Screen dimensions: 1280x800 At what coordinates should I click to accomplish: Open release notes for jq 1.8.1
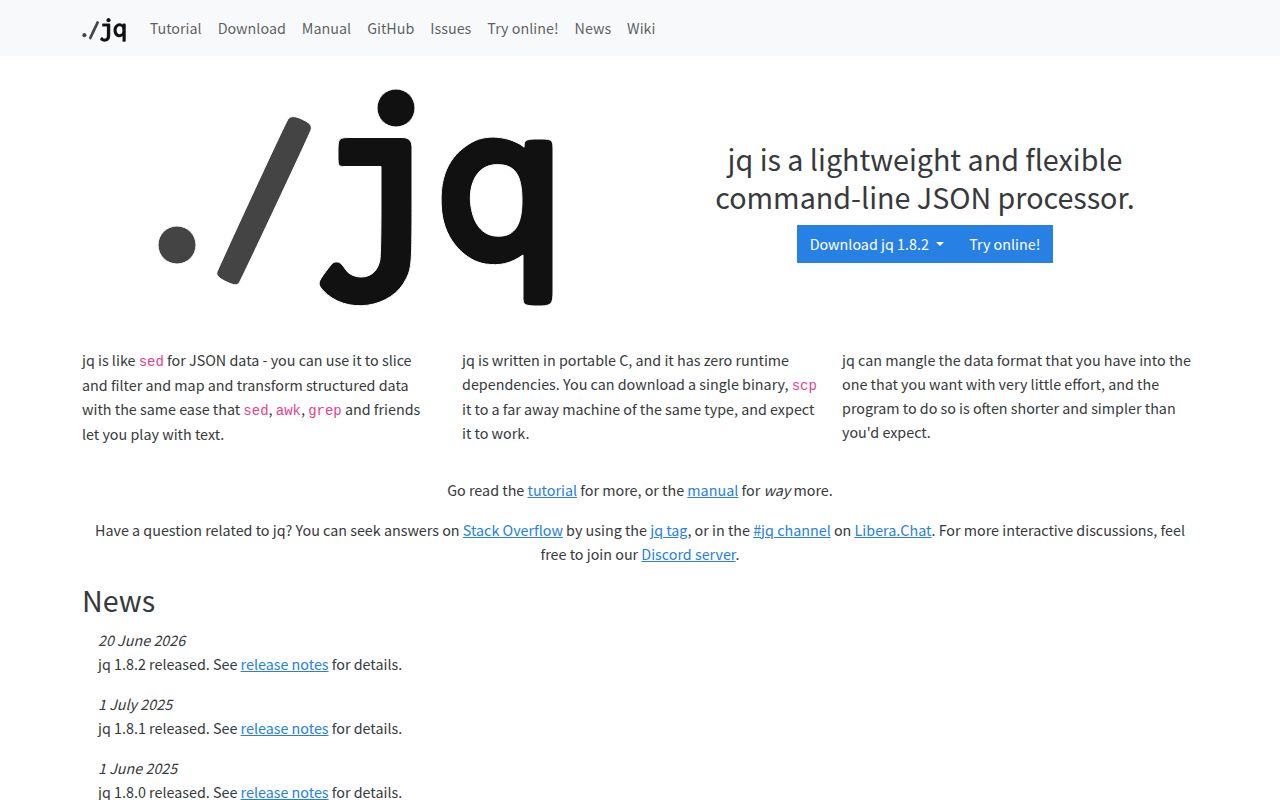click(285, 729)
